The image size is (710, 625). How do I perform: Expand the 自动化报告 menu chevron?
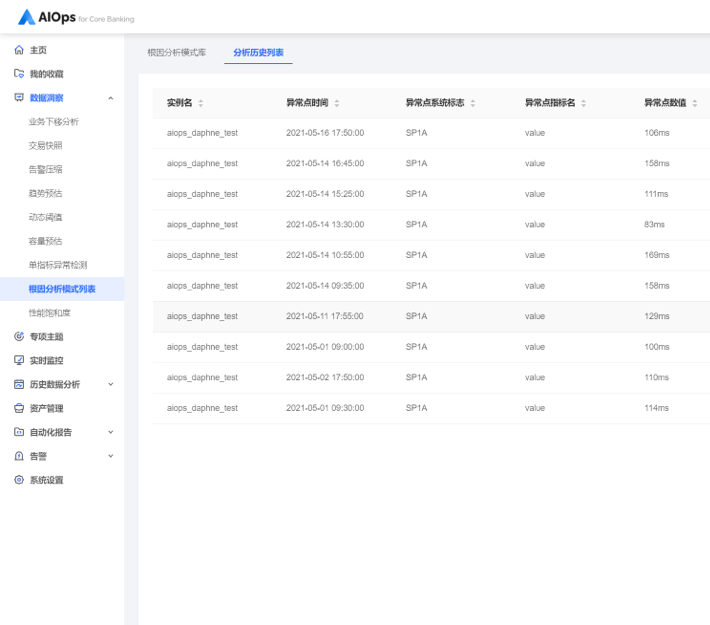pos(110,432)
